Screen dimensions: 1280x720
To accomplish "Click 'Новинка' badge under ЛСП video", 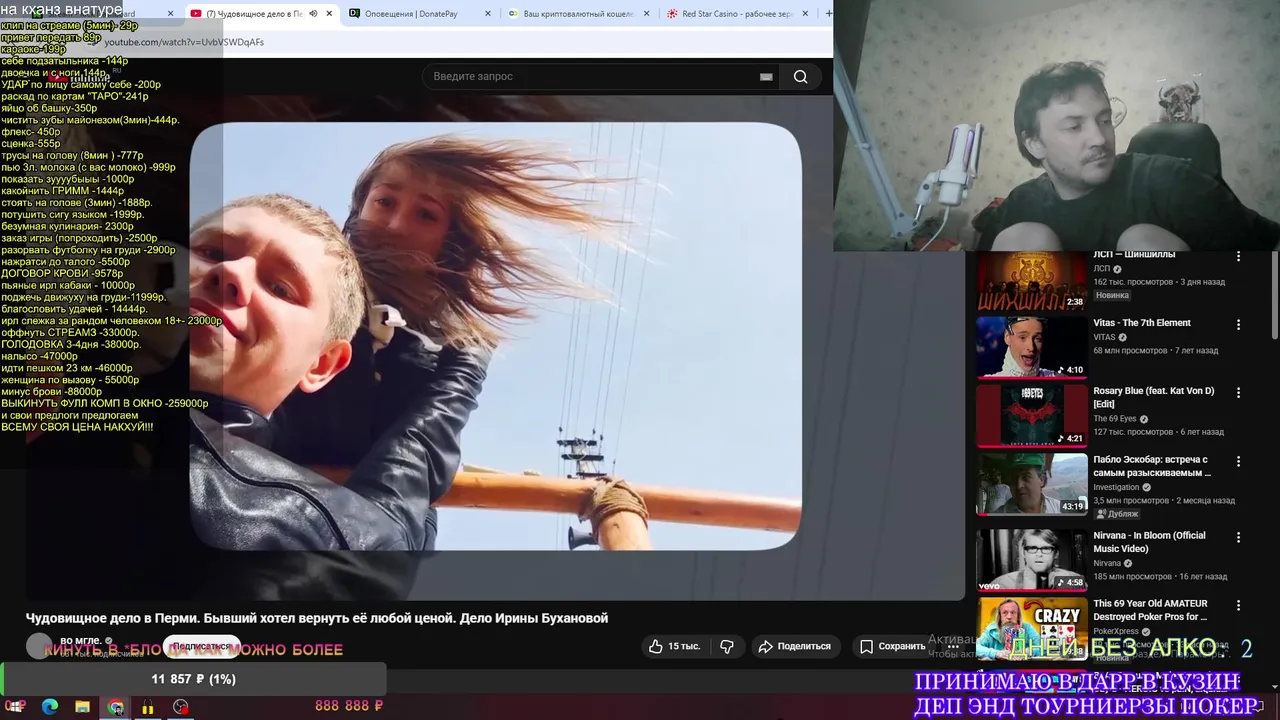I will tap(1112, 296).
